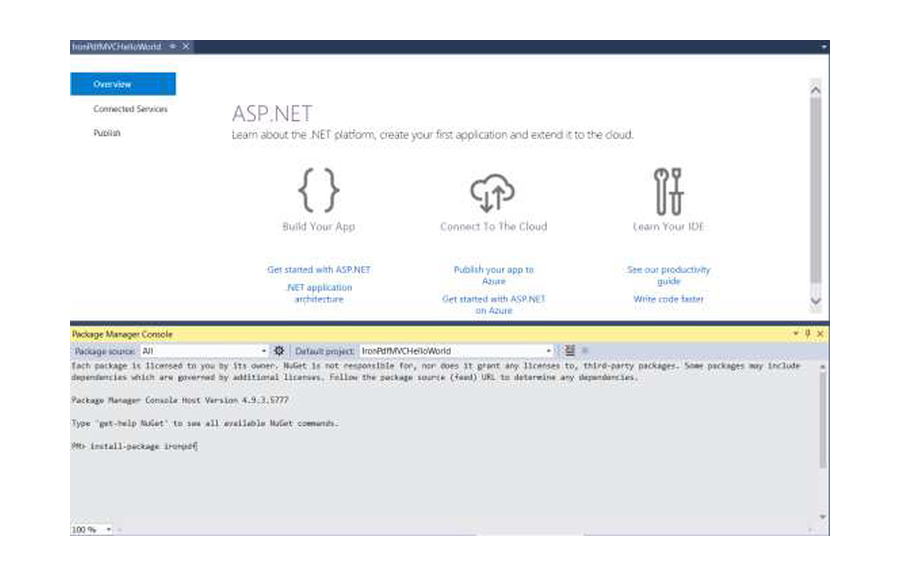
Task: Open Connected Services section
Action: (x=130, y=109)
